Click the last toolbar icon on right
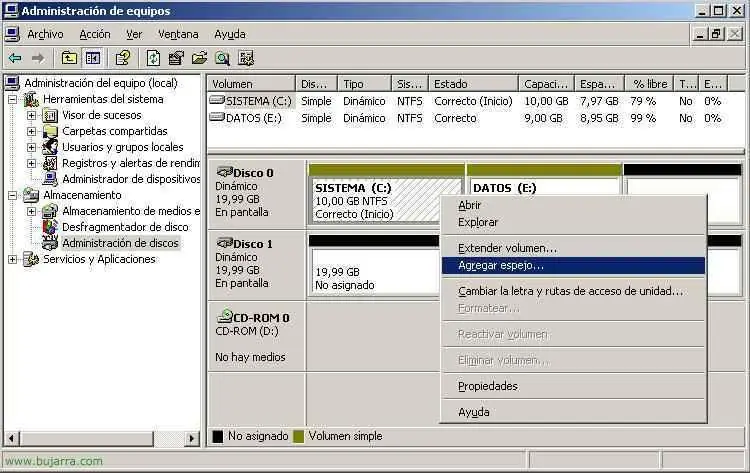The height and width of the screenshot is (473, 750). pos(246,58)
